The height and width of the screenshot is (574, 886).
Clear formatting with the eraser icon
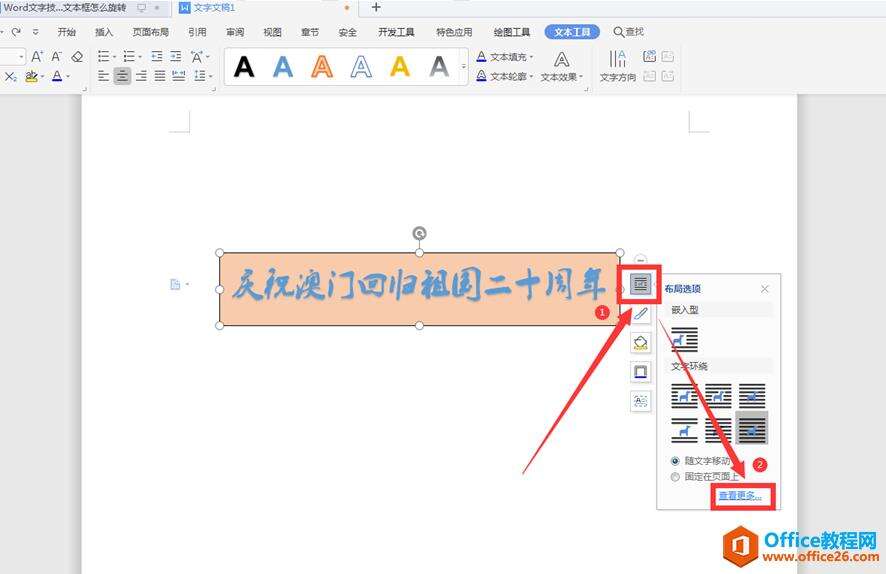(x=77, y=56)
